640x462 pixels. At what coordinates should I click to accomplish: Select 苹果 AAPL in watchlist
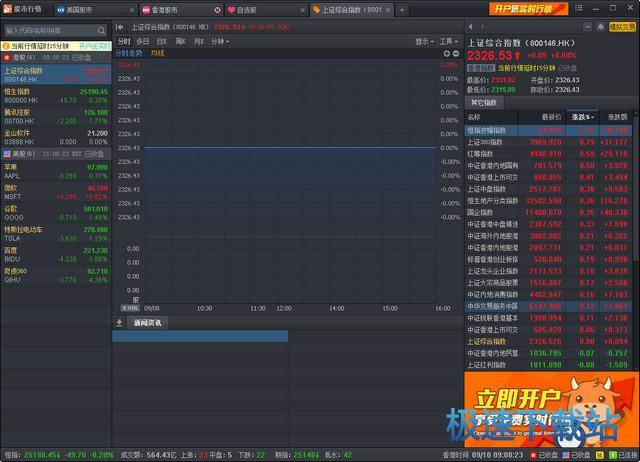coord(56,171)
